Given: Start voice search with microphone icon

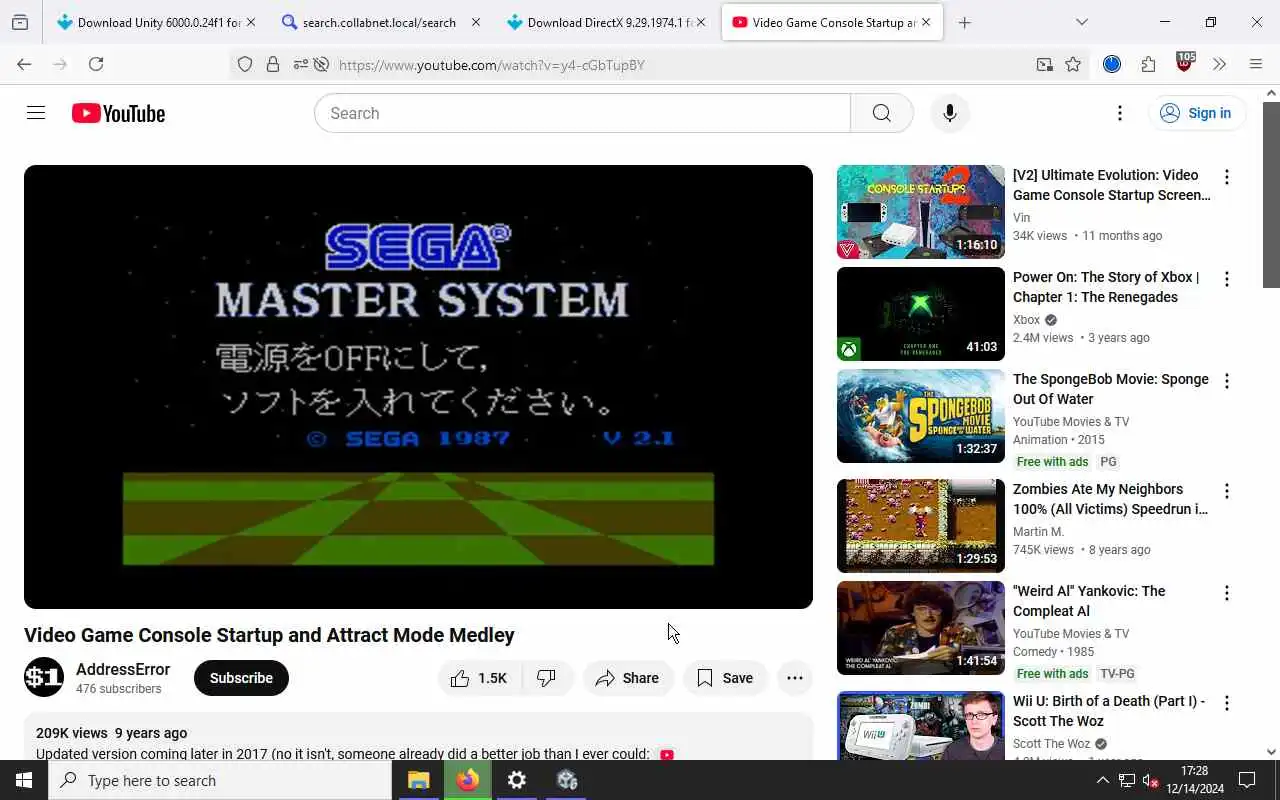Looking at the screenshot, I should click(x=950, y=113).
